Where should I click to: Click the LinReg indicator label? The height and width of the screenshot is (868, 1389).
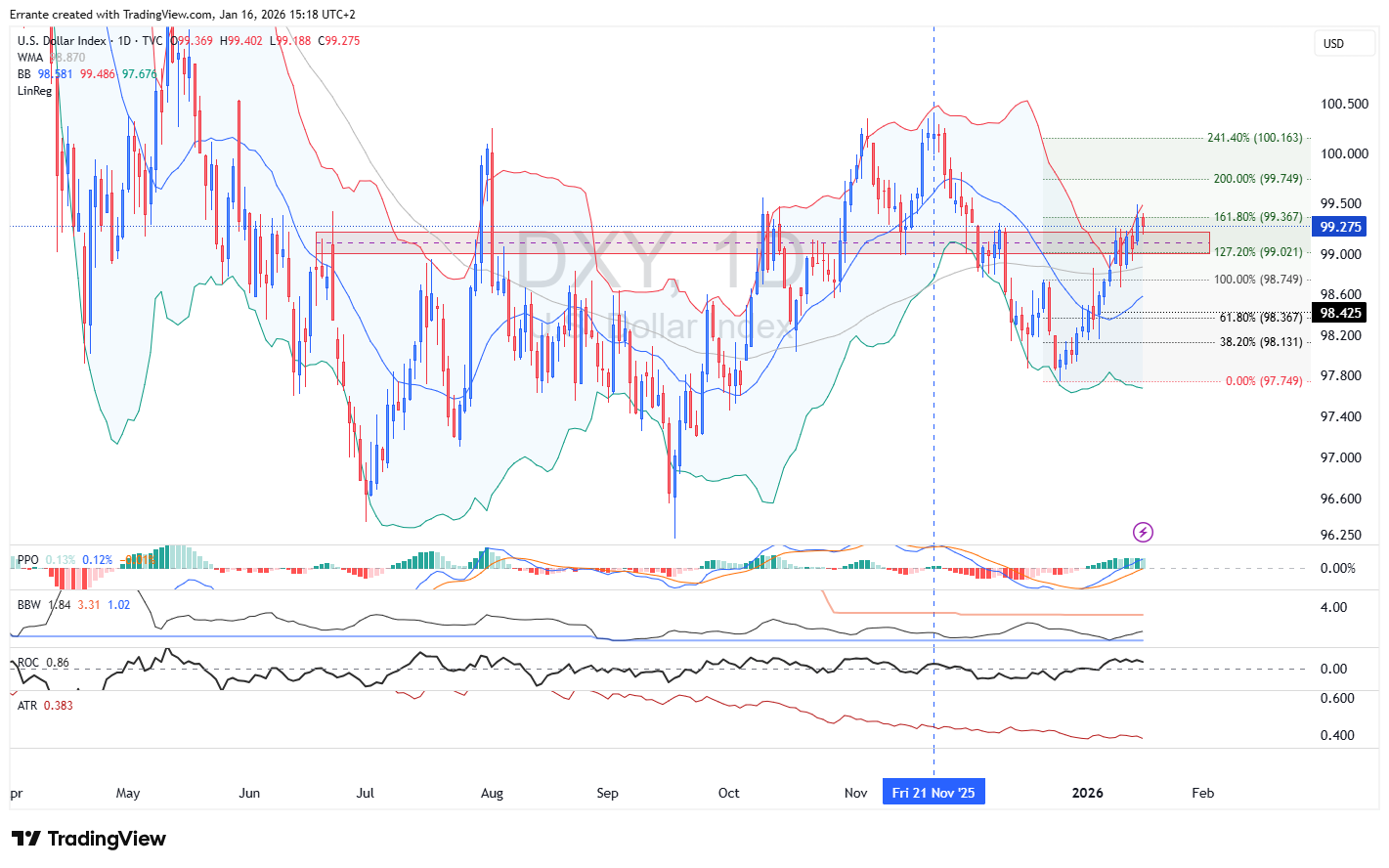[x=34, y=91]
